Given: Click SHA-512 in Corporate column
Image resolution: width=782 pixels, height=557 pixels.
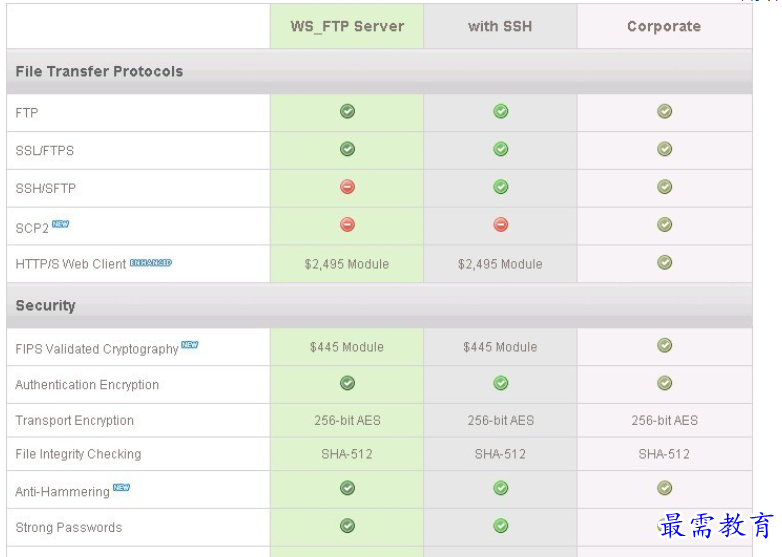Looking at the screenshot, I should [664, 454].
